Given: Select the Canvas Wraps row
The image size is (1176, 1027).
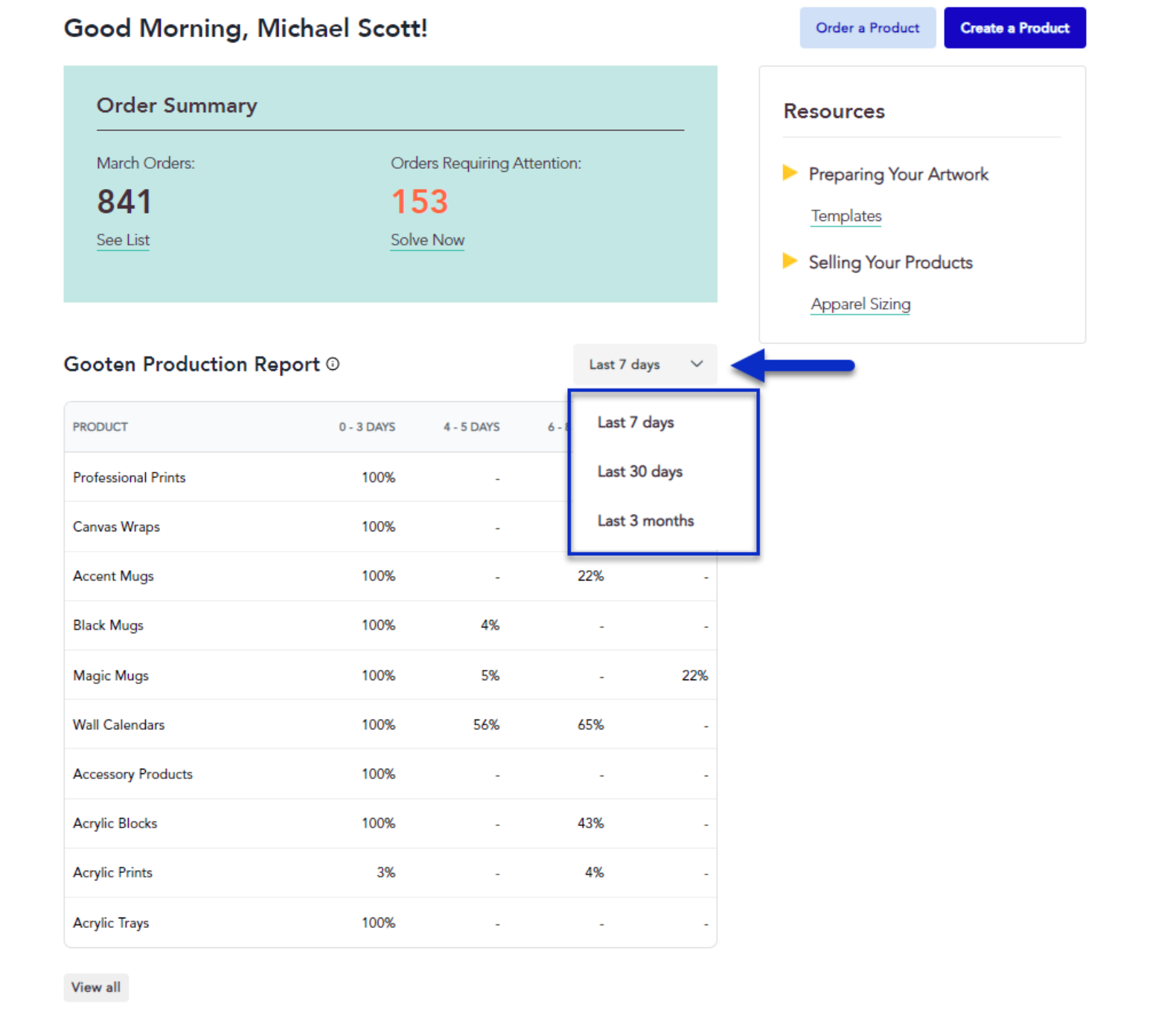Looking at the screenshot, I should pos(390,526).
